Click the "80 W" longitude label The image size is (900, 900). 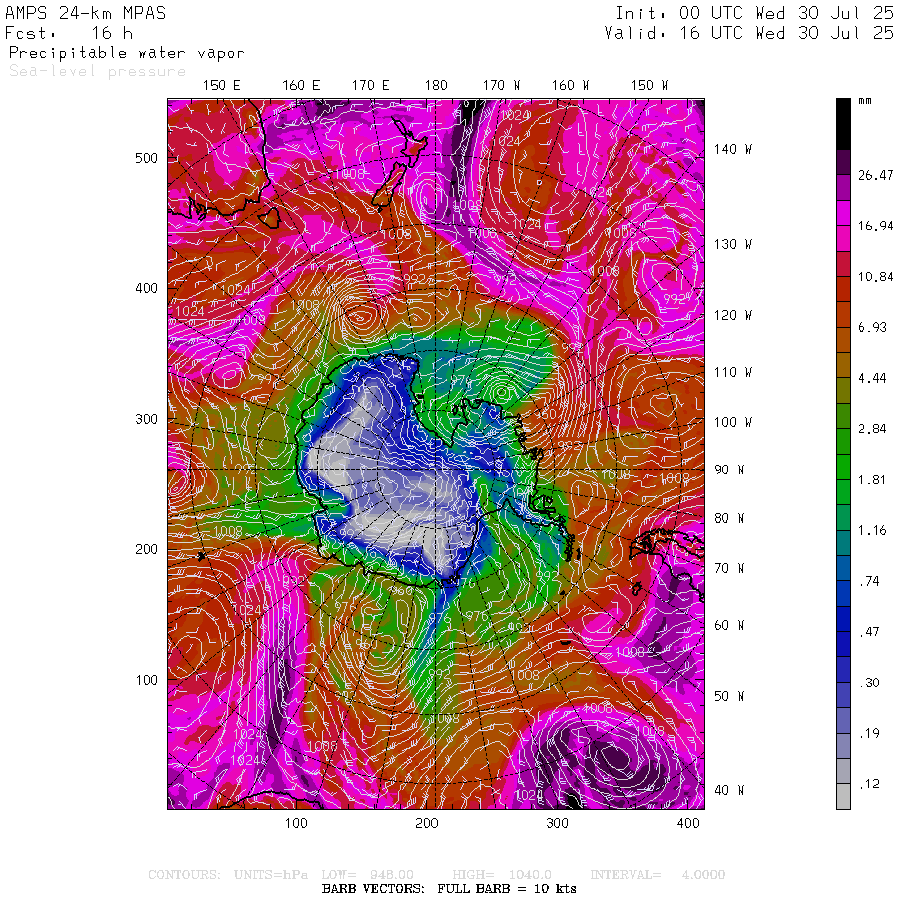[x=729, y=518]
